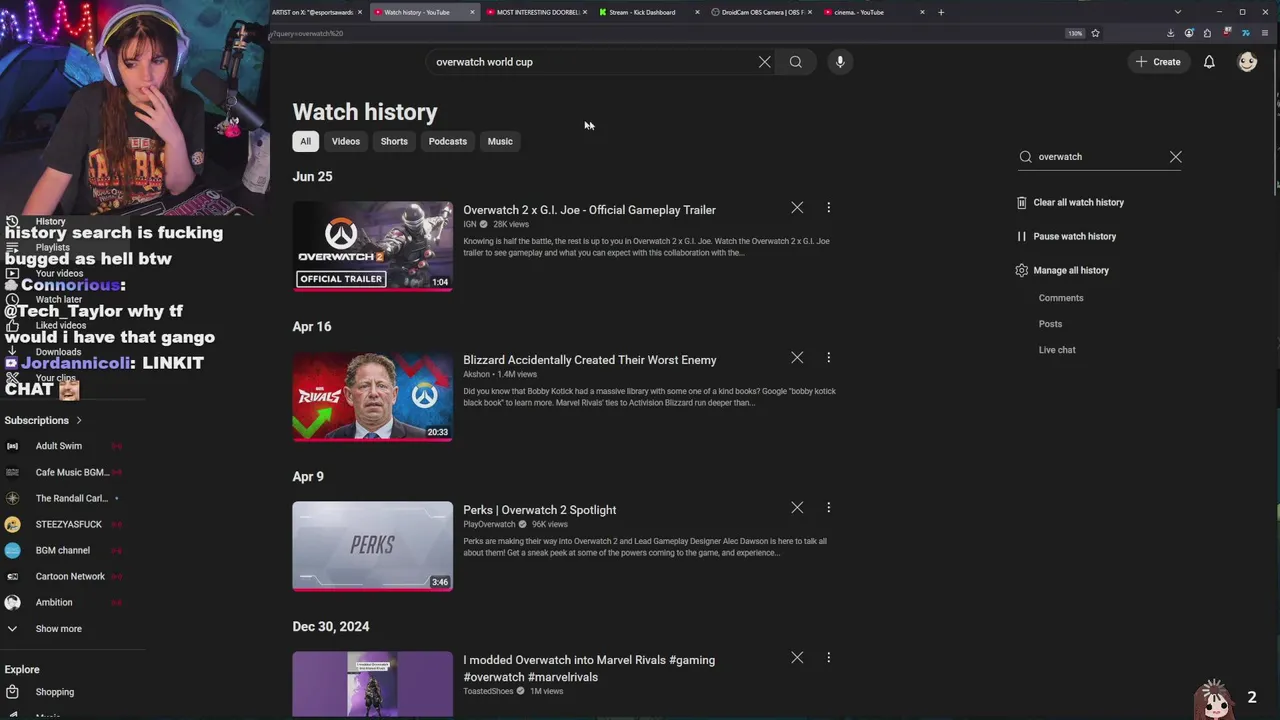The height and width of the screenshot is (720, 1280).
Task: Click the 130% zoom level indicator
Action: click(1075, 33)
